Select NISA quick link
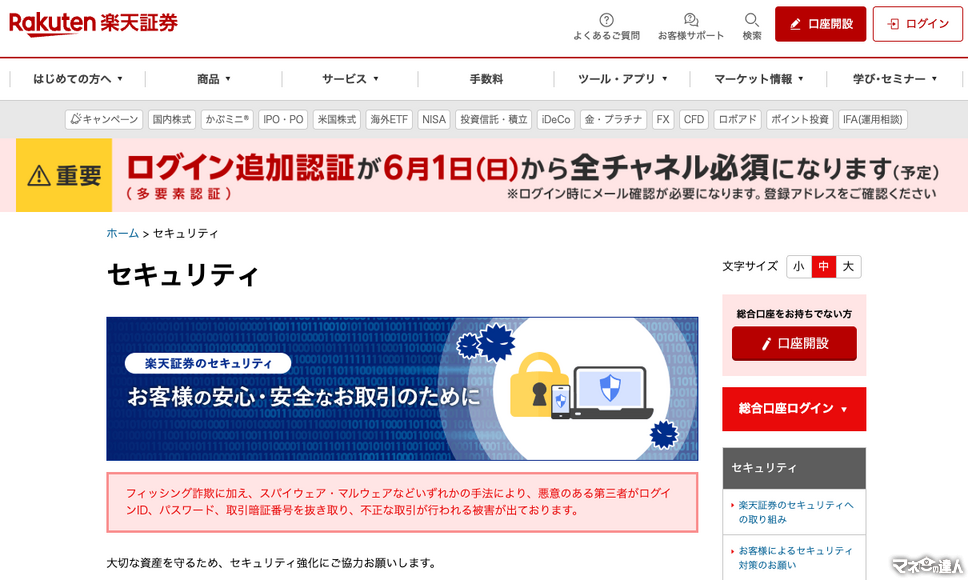The height and width of the screenshot is (580, 968). tap(434, 120)
